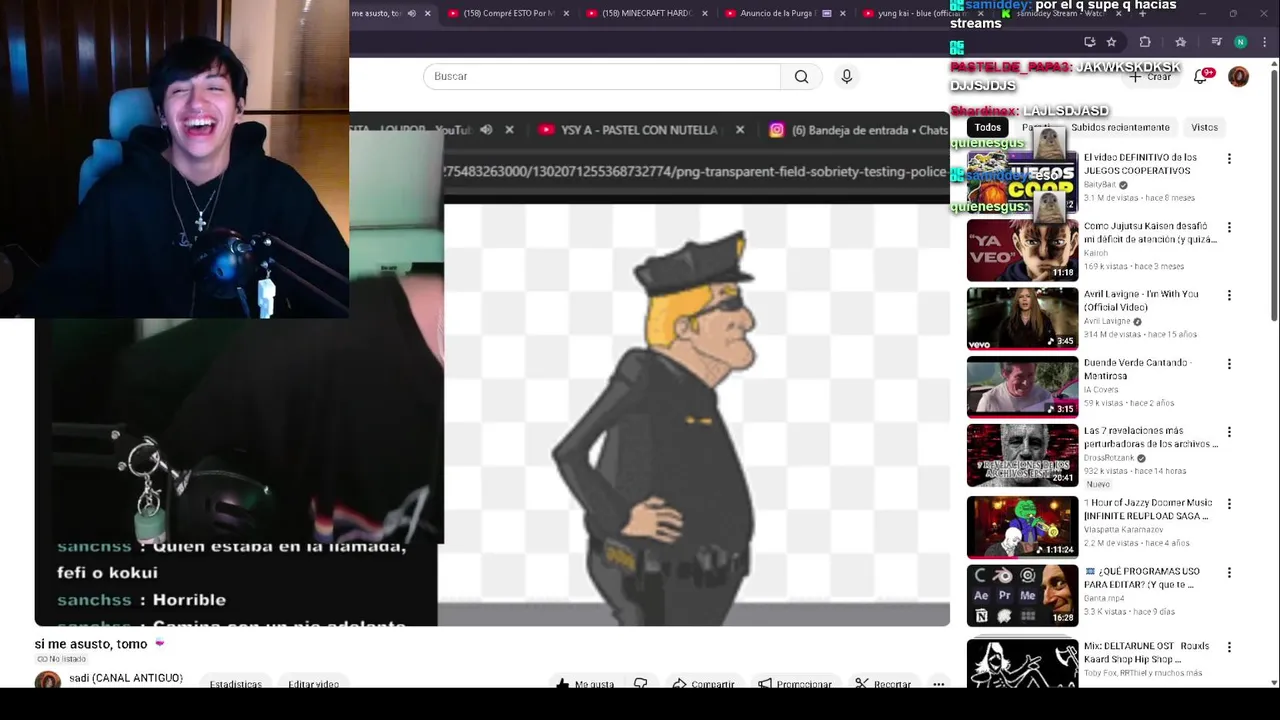Open 'Jazzy Doomer Music' video thumbnail

coord(1022,527)
